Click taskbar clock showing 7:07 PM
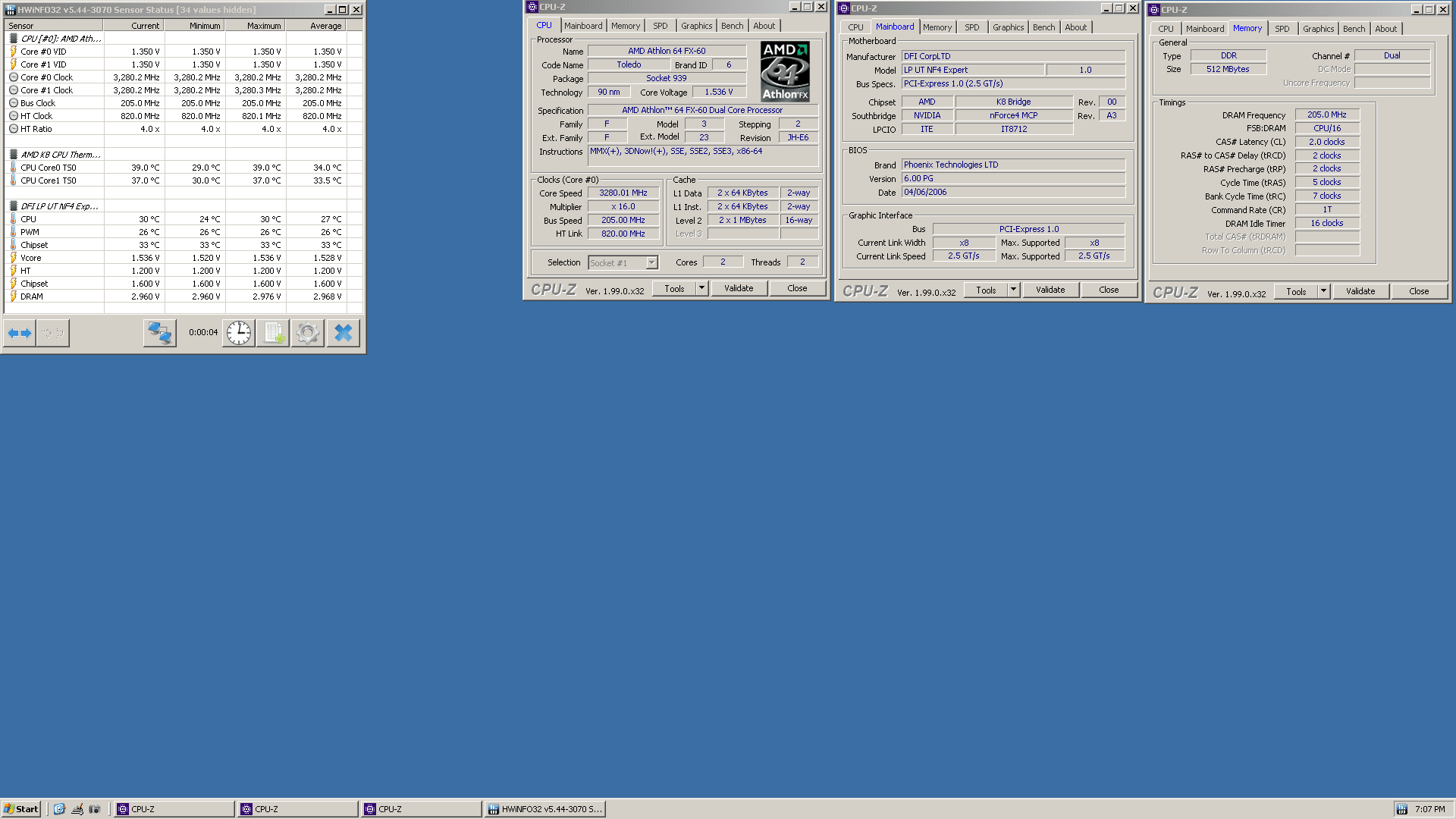This screenshot has width=1456, height=819. (1429, 809)
